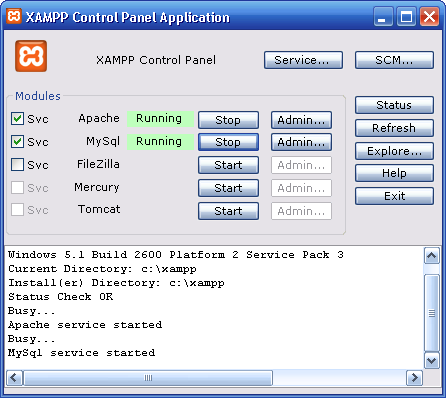Open the SCM... button
The image size is (446, 398).
[x=394, y=60]
